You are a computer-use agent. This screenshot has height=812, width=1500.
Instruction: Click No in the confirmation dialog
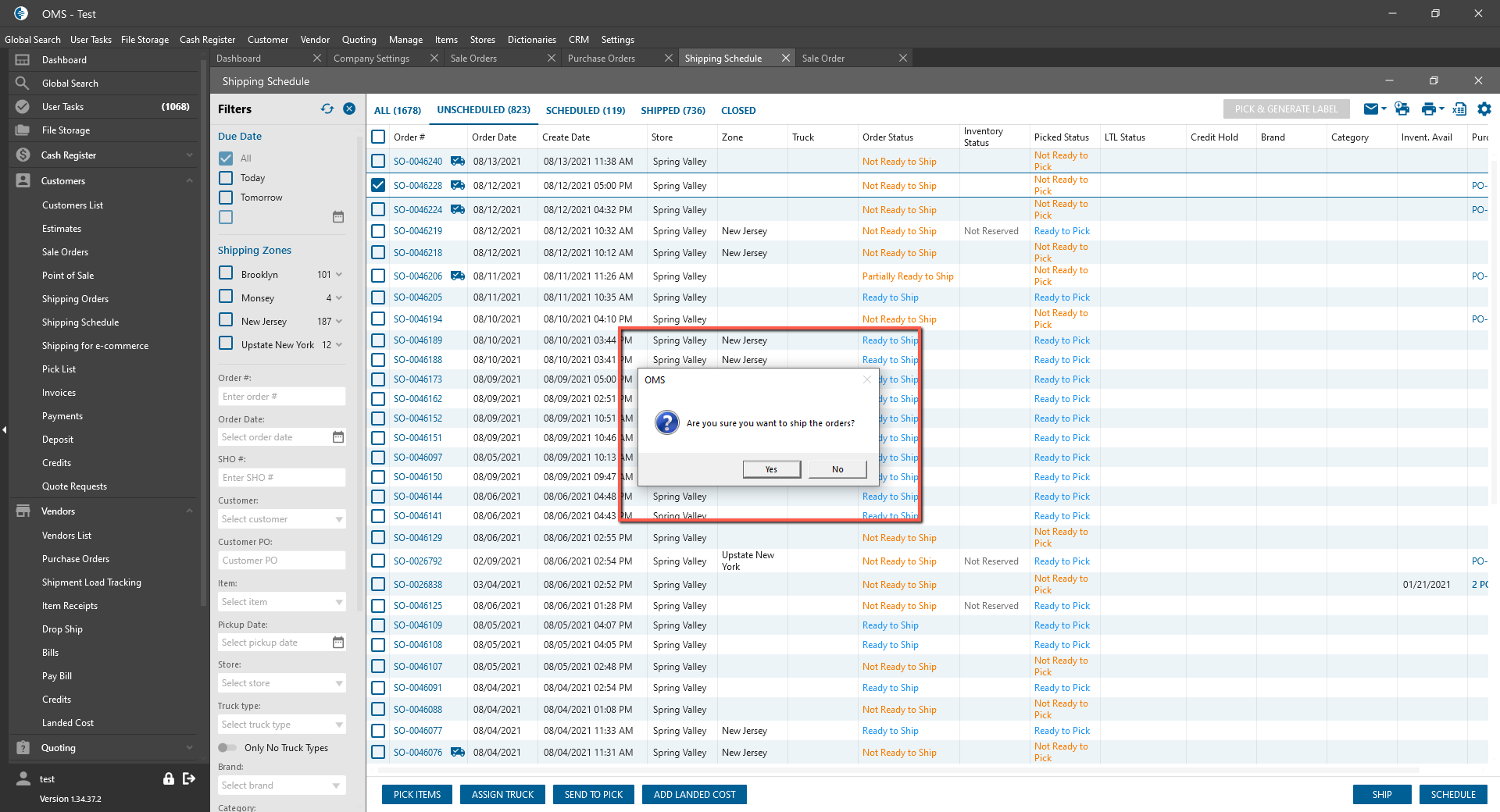837,469
